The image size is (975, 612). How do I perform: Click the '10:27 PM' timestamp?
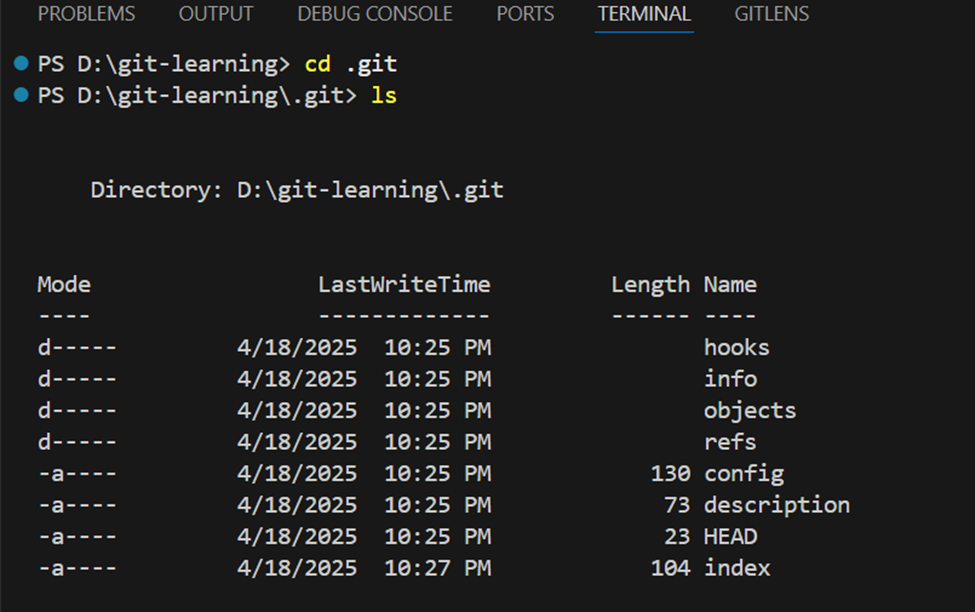(x=438, y=568)
